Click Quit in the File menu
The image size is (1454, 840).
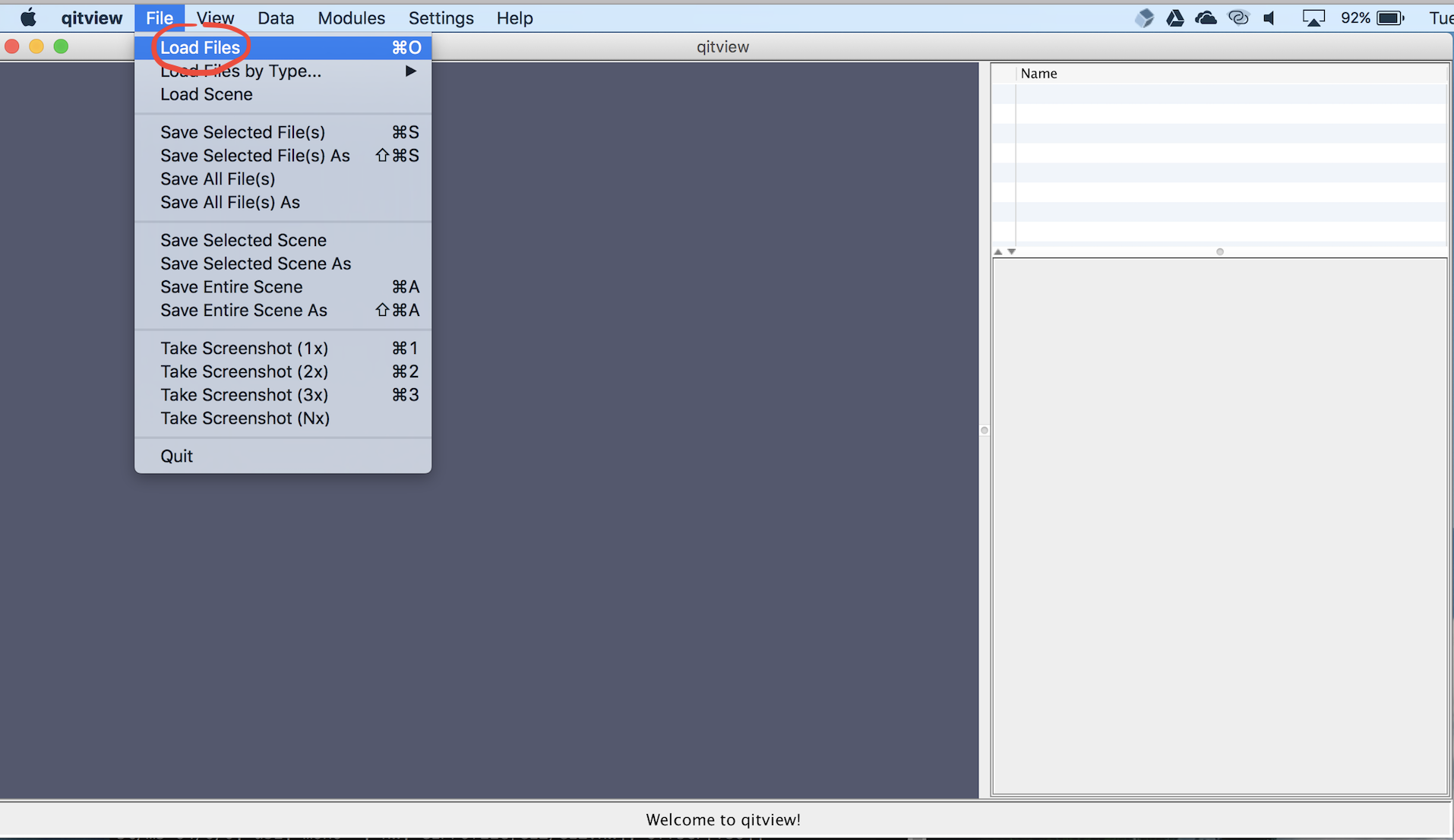(176, 456)
